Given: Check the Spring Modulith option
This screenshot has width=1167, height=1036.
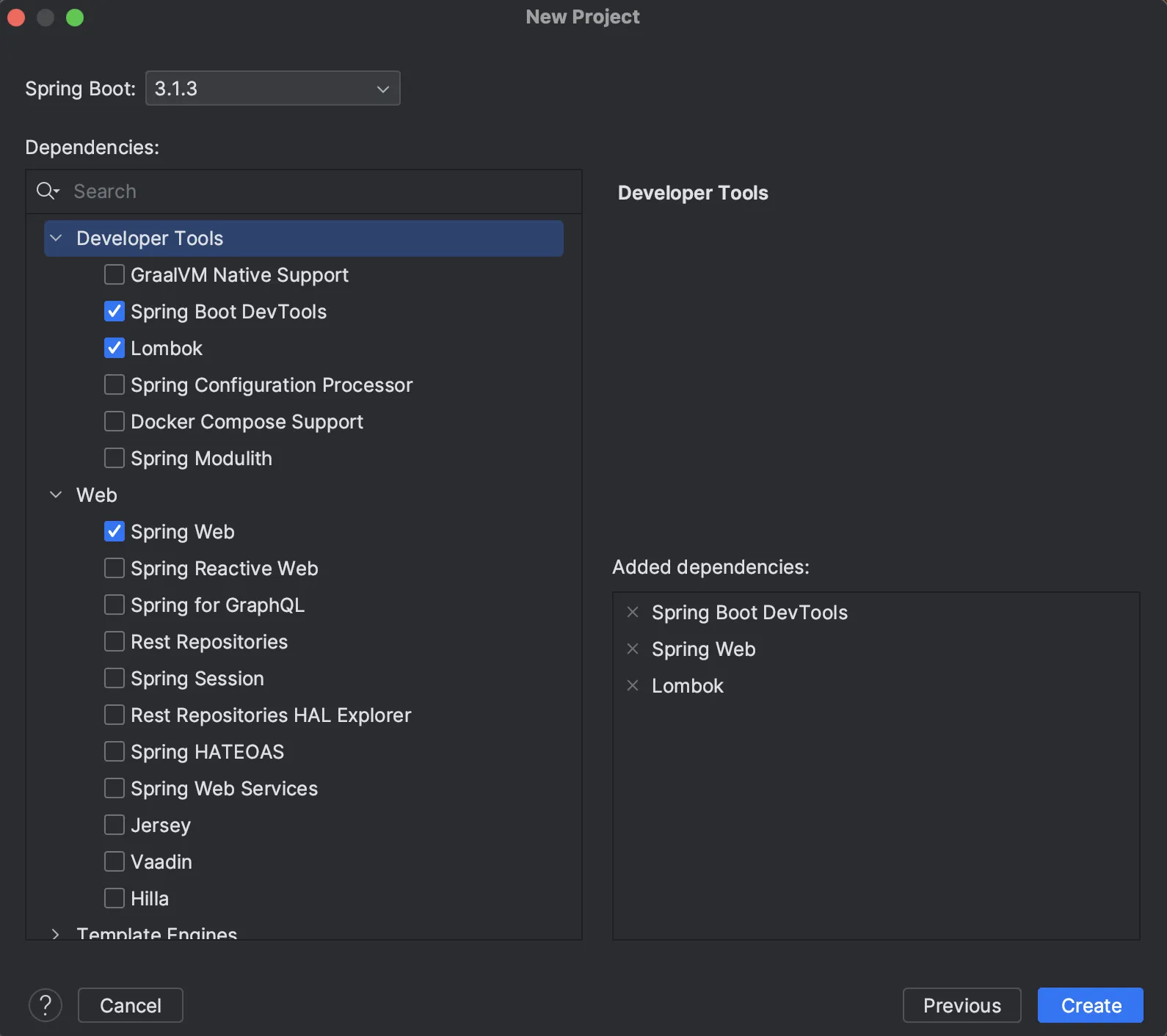Looking at the screenshot, I should pyautogui.click(x=114, y=458).
